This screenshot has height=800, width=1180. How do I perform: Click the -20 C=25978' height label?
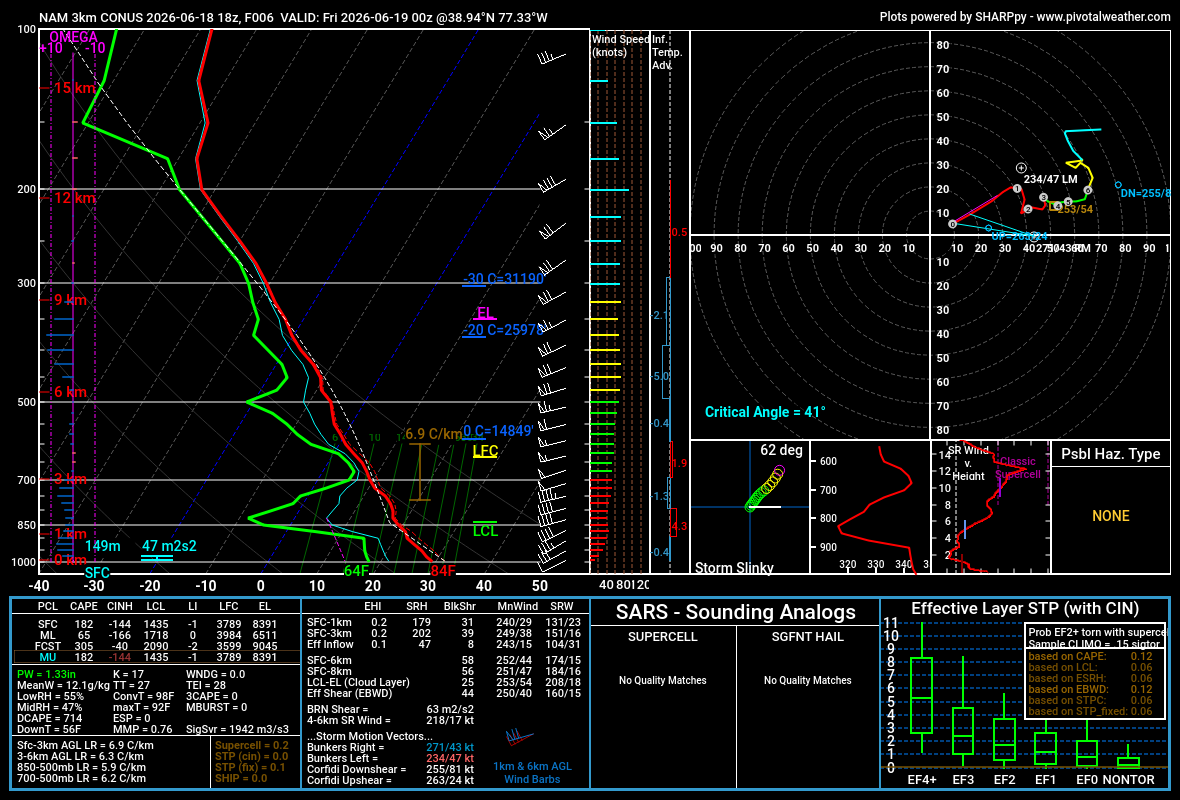(x=503, y=330)
